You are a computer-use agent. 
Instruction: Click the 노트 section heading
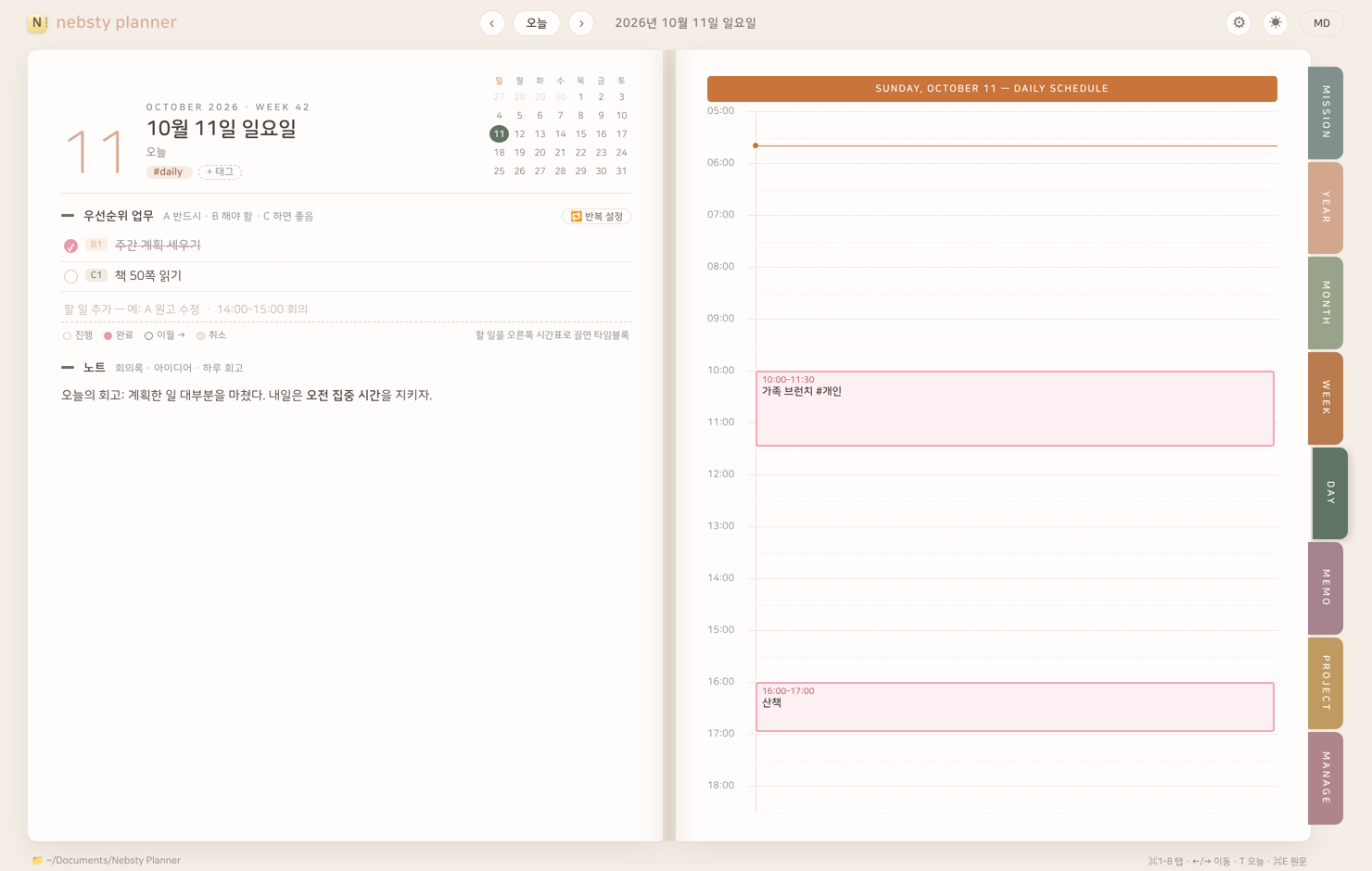(95, 368)
